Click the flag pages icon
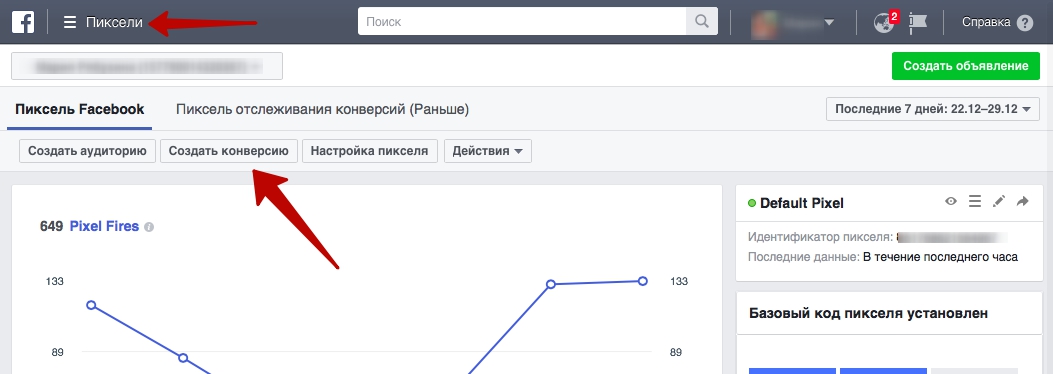Viewport: 1053px width, 374px height. (918, 22)
